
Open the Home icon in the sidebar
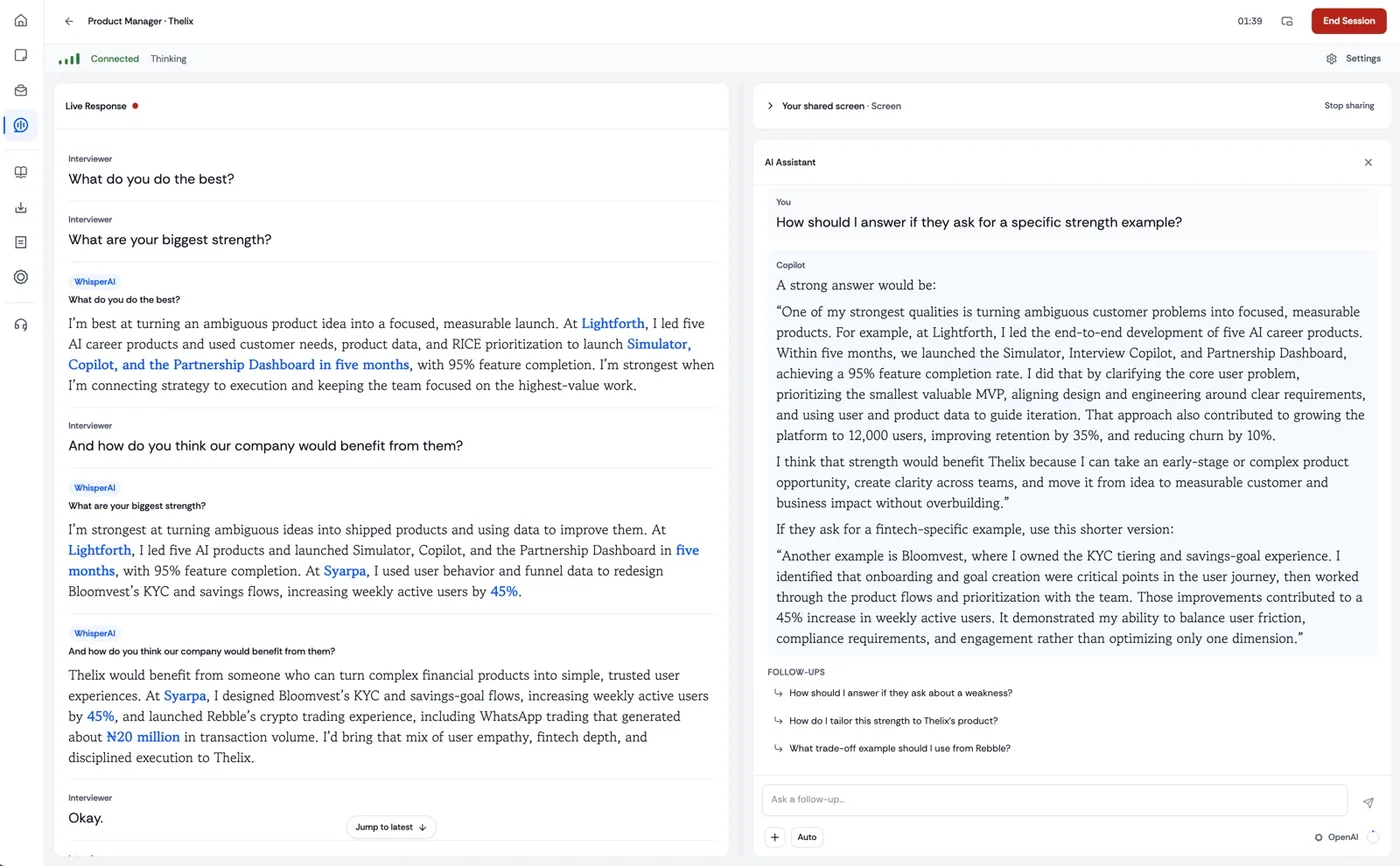[x=21, y=20]
